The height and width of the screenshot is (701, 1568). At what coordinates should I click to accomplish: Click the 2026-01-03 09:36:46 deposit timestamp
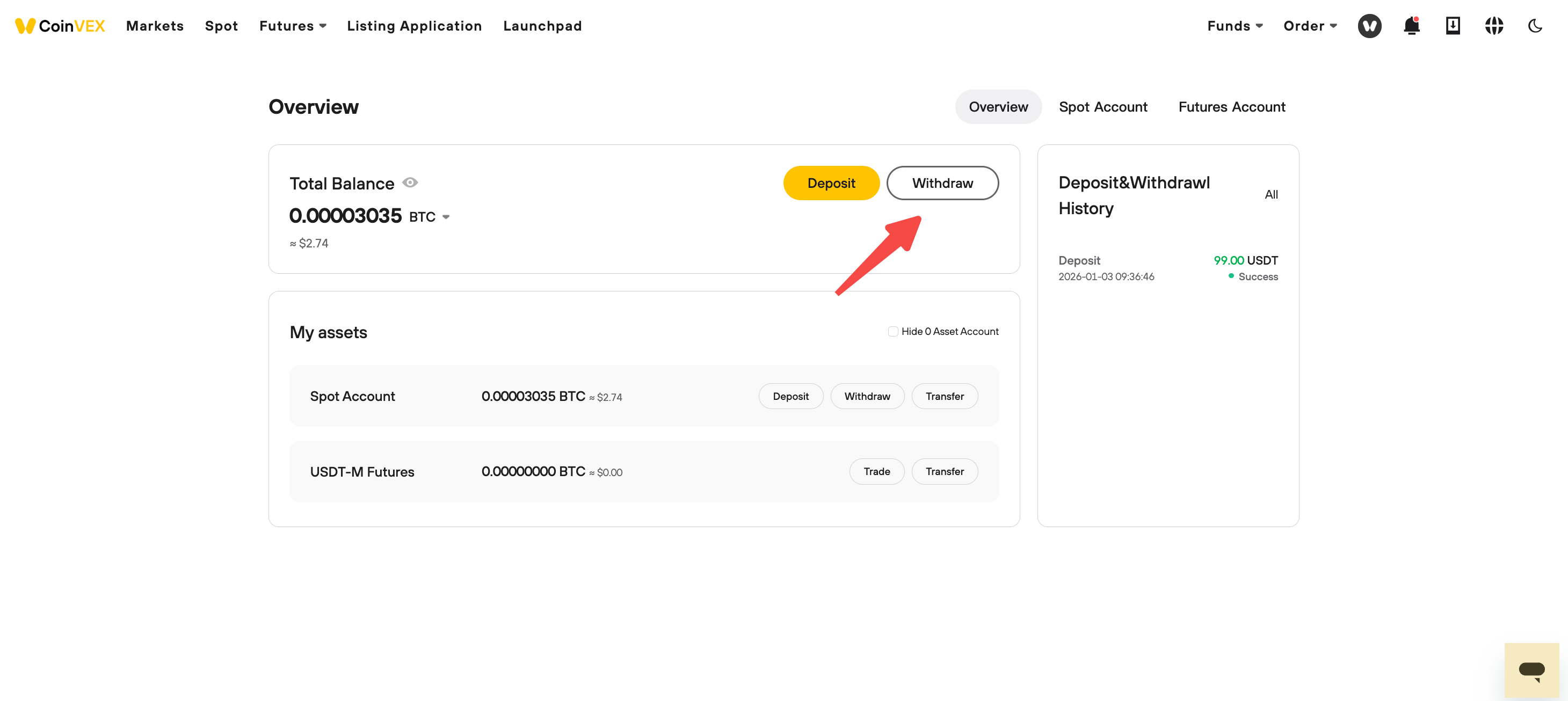[1106, 276]
